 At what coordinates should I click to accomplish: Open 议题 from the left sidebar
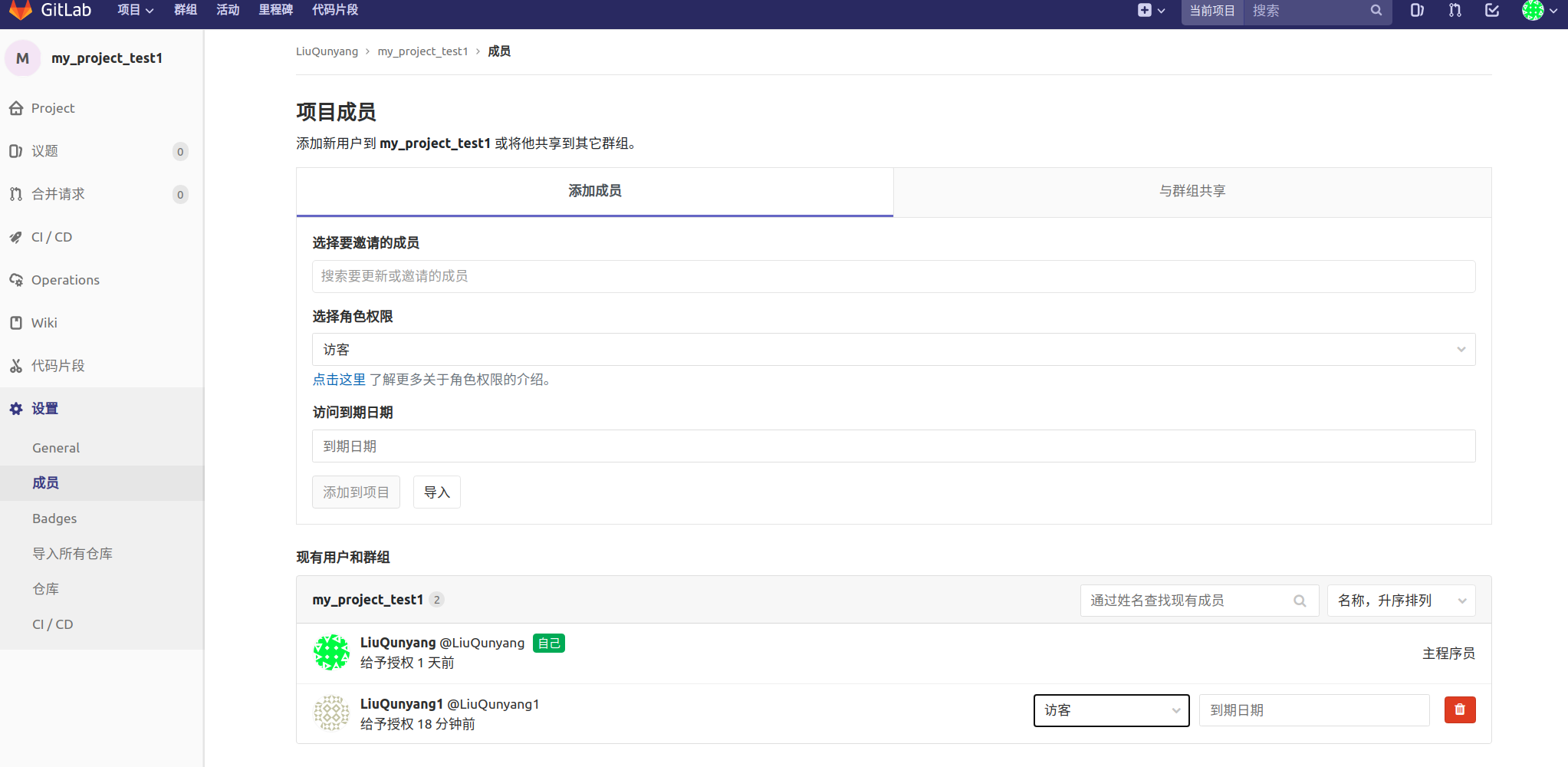click(x=44, y=151)
